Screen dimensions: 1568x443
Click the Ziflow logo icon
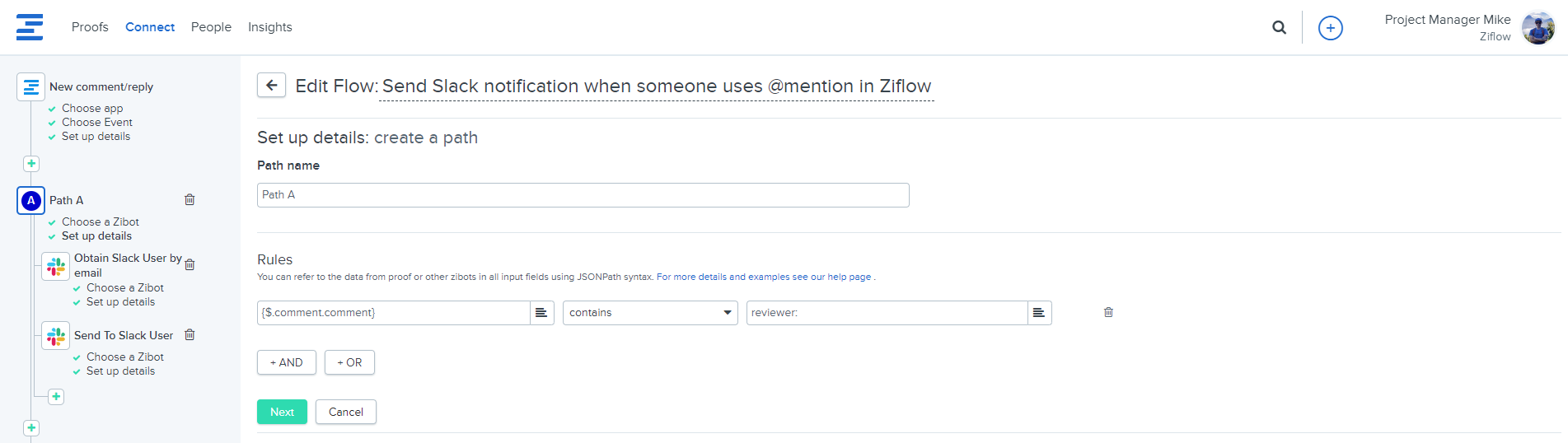point(30,27)
